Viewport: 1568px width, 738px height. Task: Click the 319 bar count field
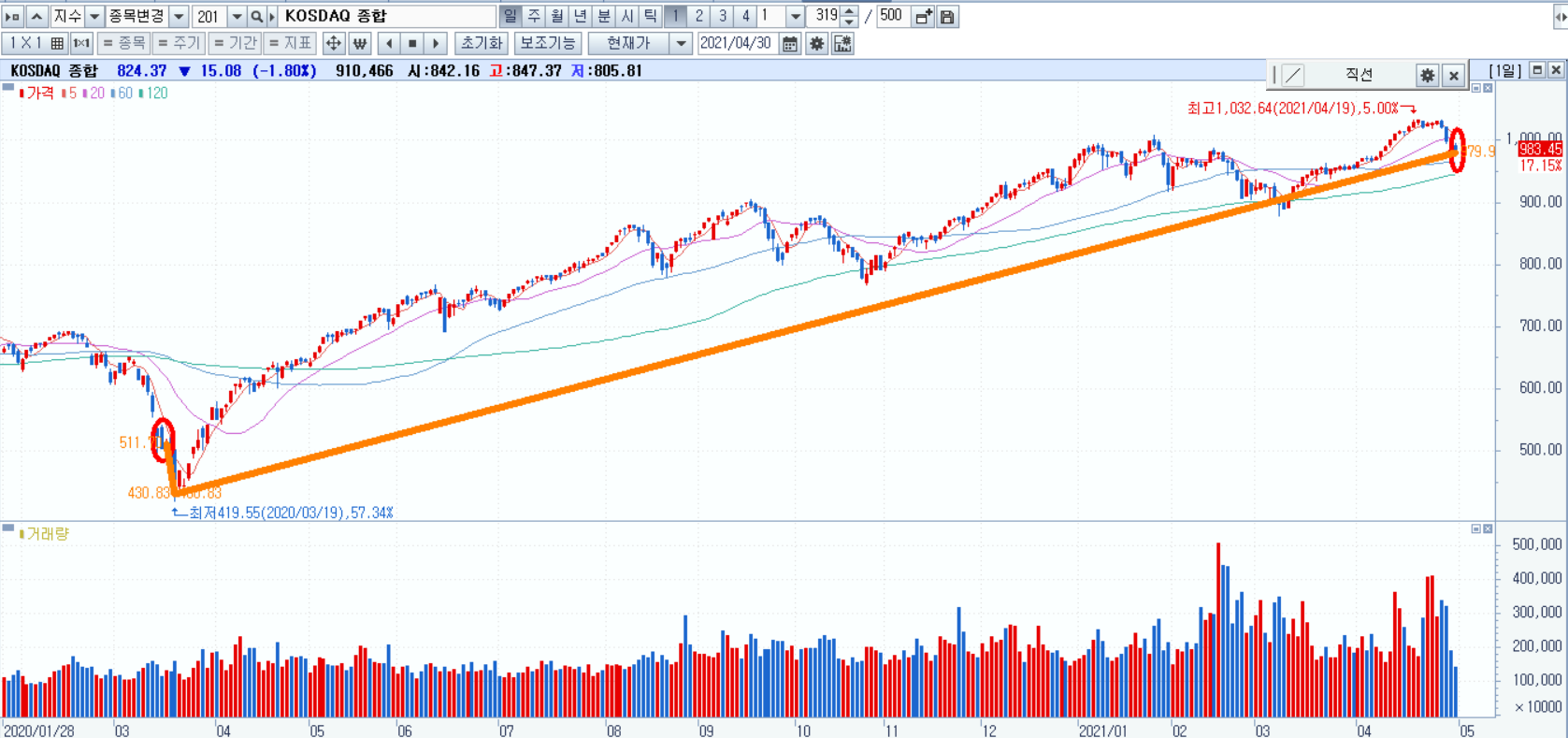[x=825, y=16]
